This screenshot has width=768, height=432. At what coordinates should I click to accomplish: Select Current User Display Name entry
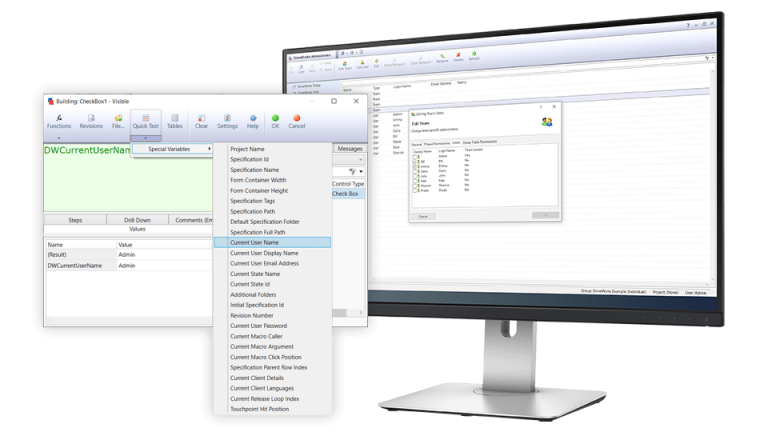[264, 253]
